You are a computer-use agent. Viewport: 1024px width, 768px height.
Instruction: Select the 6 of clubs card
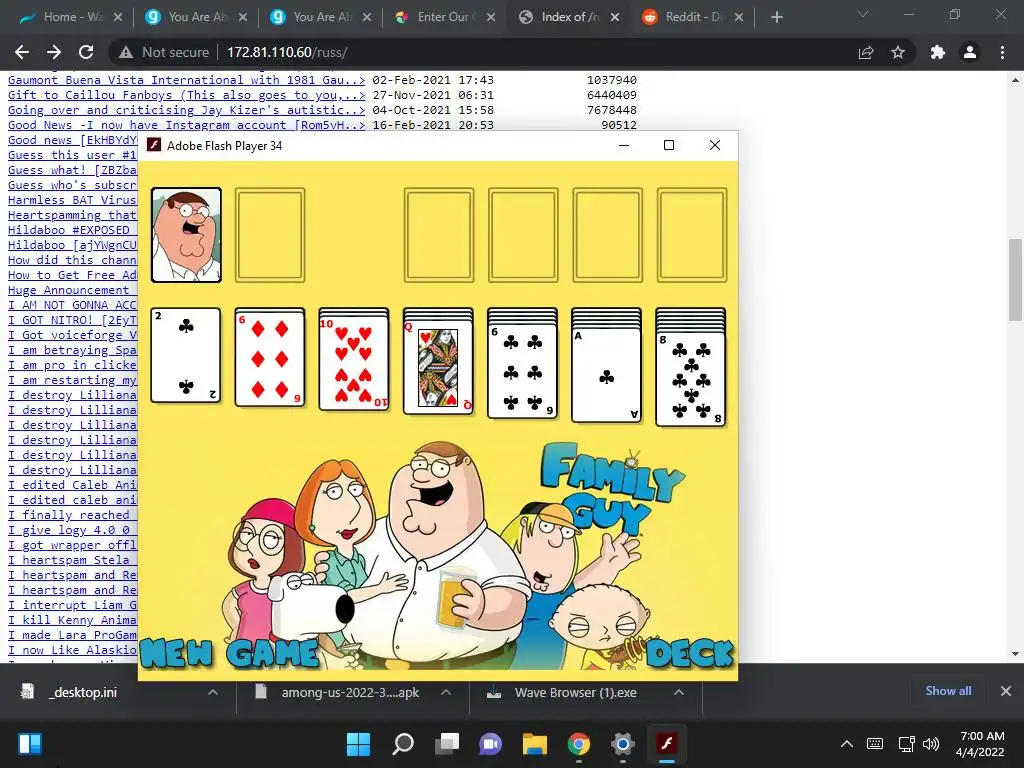coord(522,370)
